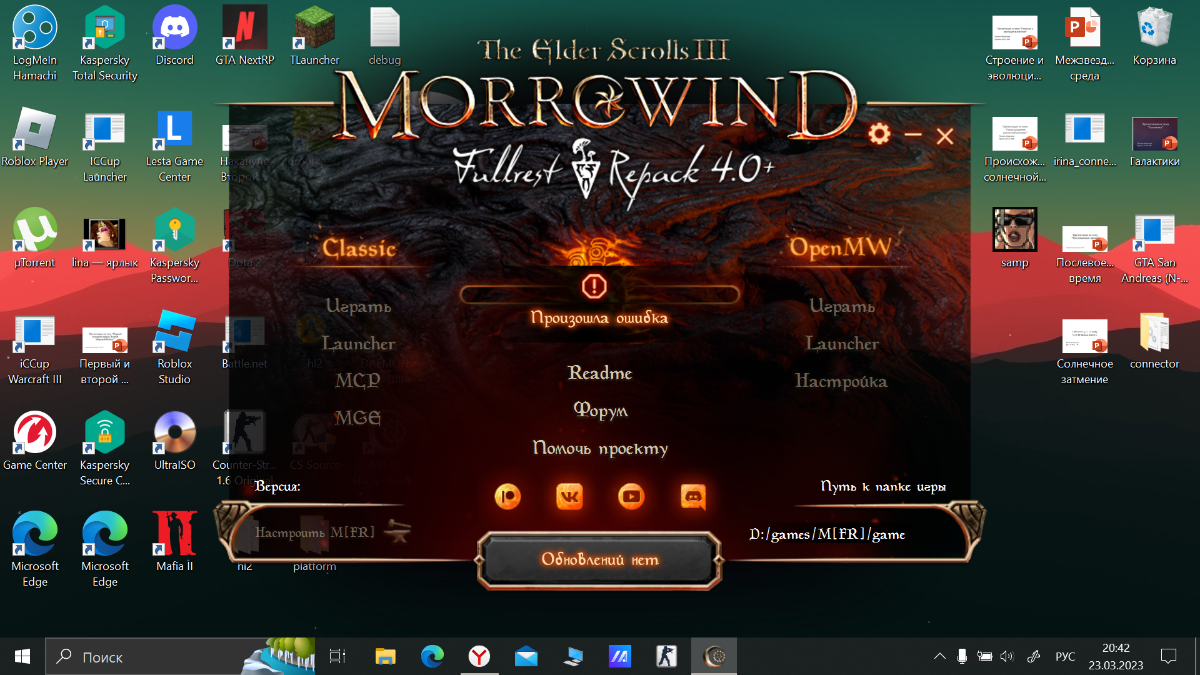The width and height of the screenshot is (1200, 675).
Task: Select Lesta Game Center desktop icon
Action: point(175,145)
